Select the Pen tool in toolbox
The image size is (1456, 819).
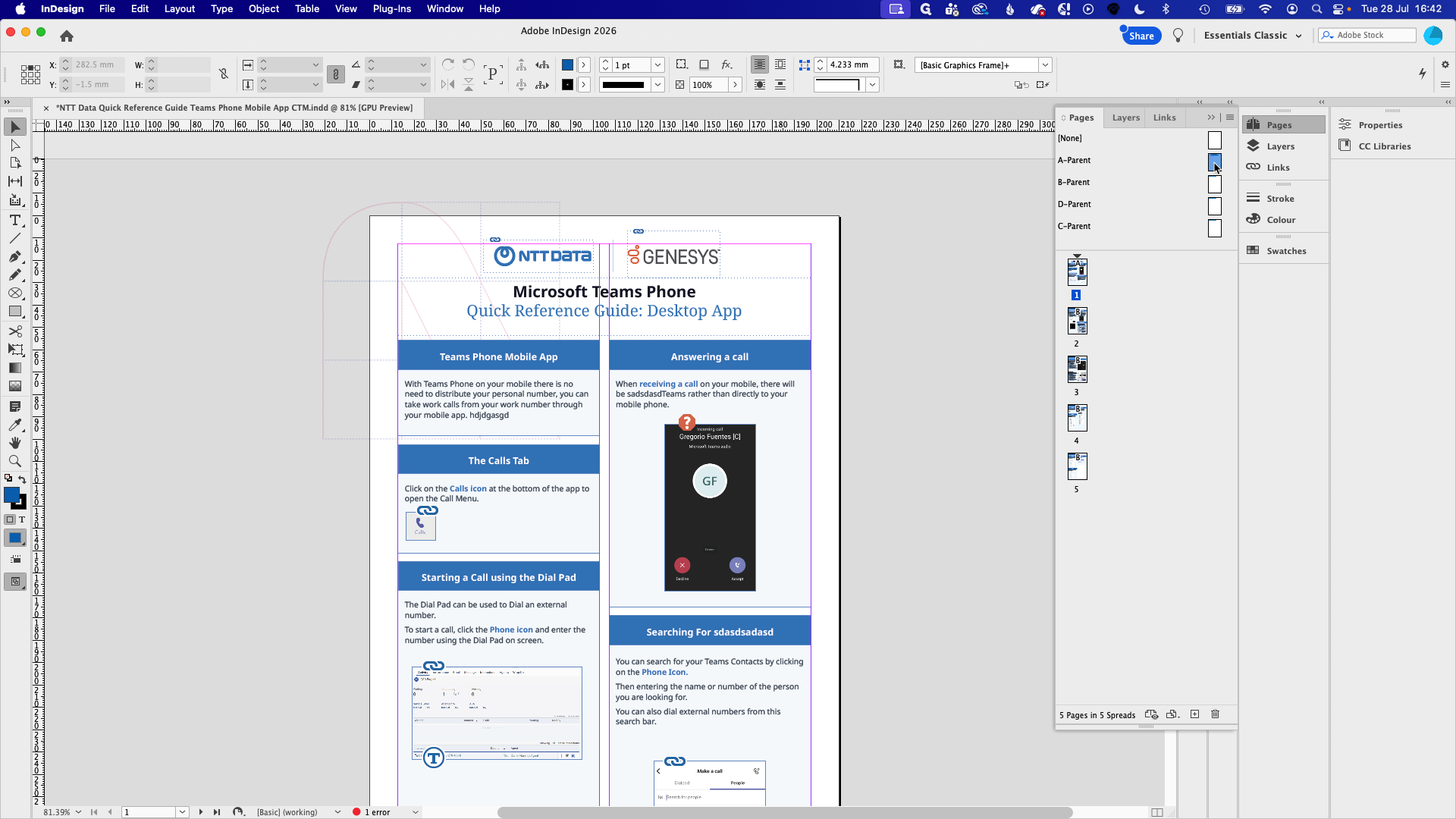(14, 256)
